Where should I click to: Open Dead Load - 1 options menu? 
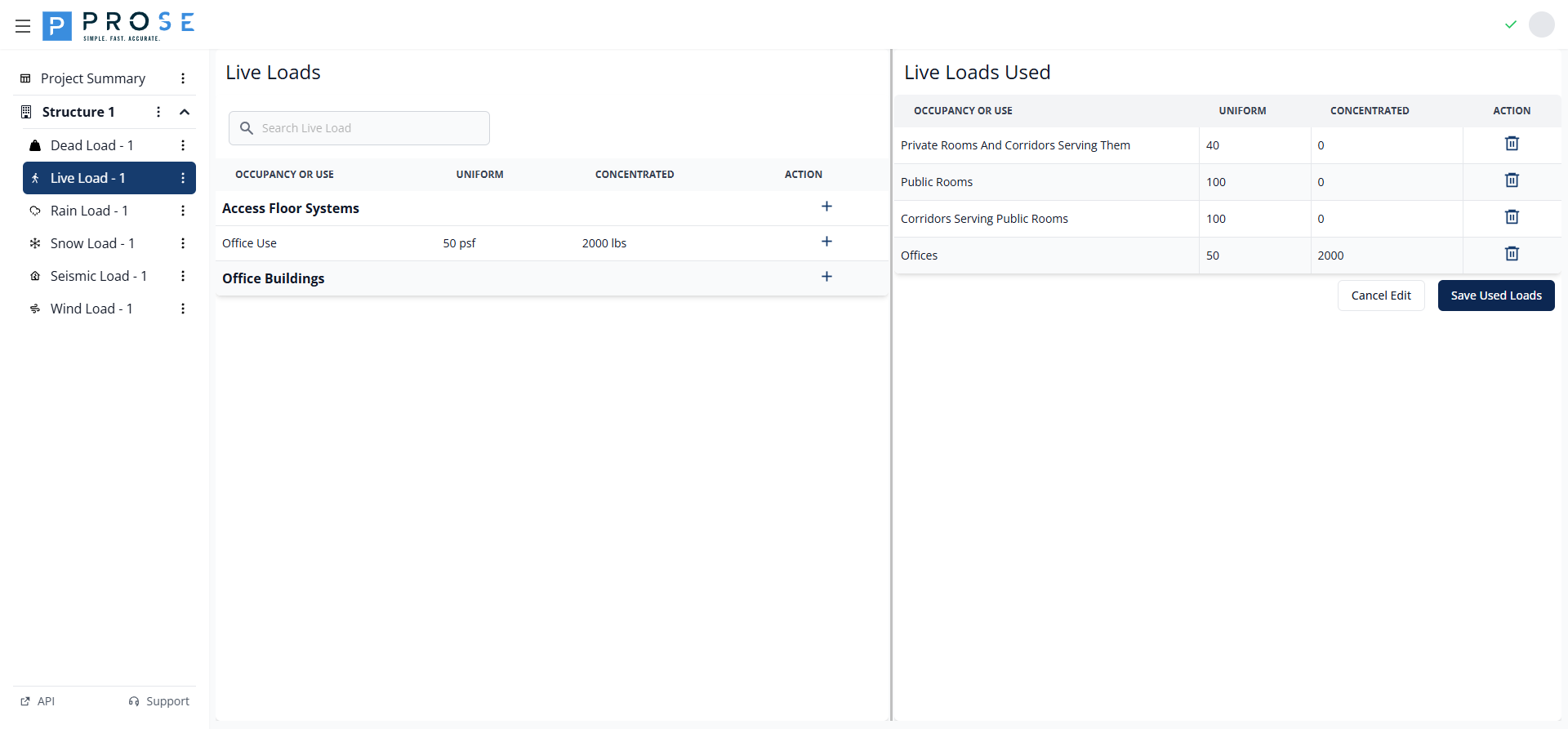(x=183, y=145)
